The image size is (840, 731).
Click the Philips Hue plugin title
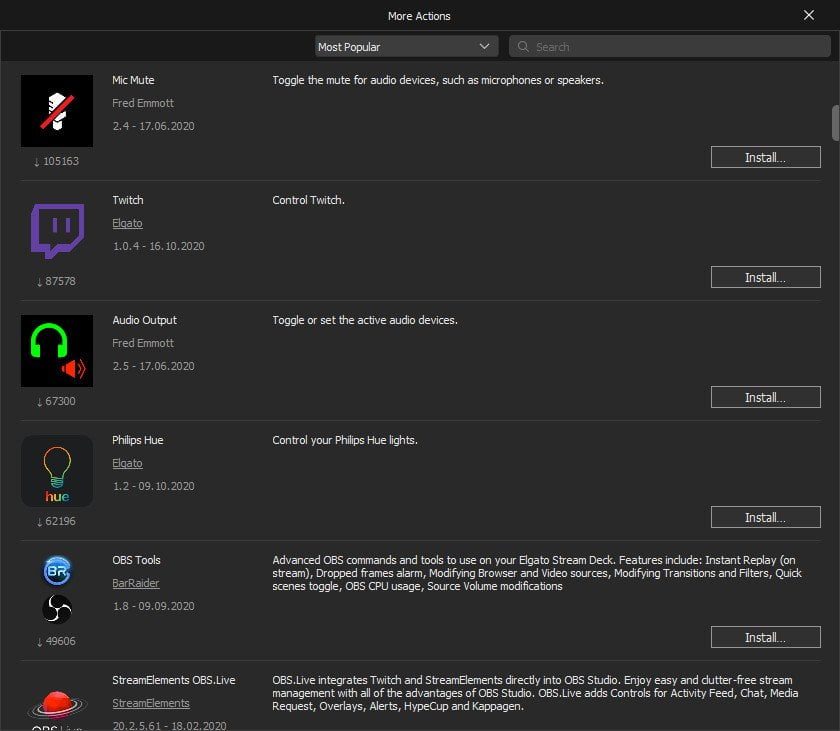coord(138,440)
